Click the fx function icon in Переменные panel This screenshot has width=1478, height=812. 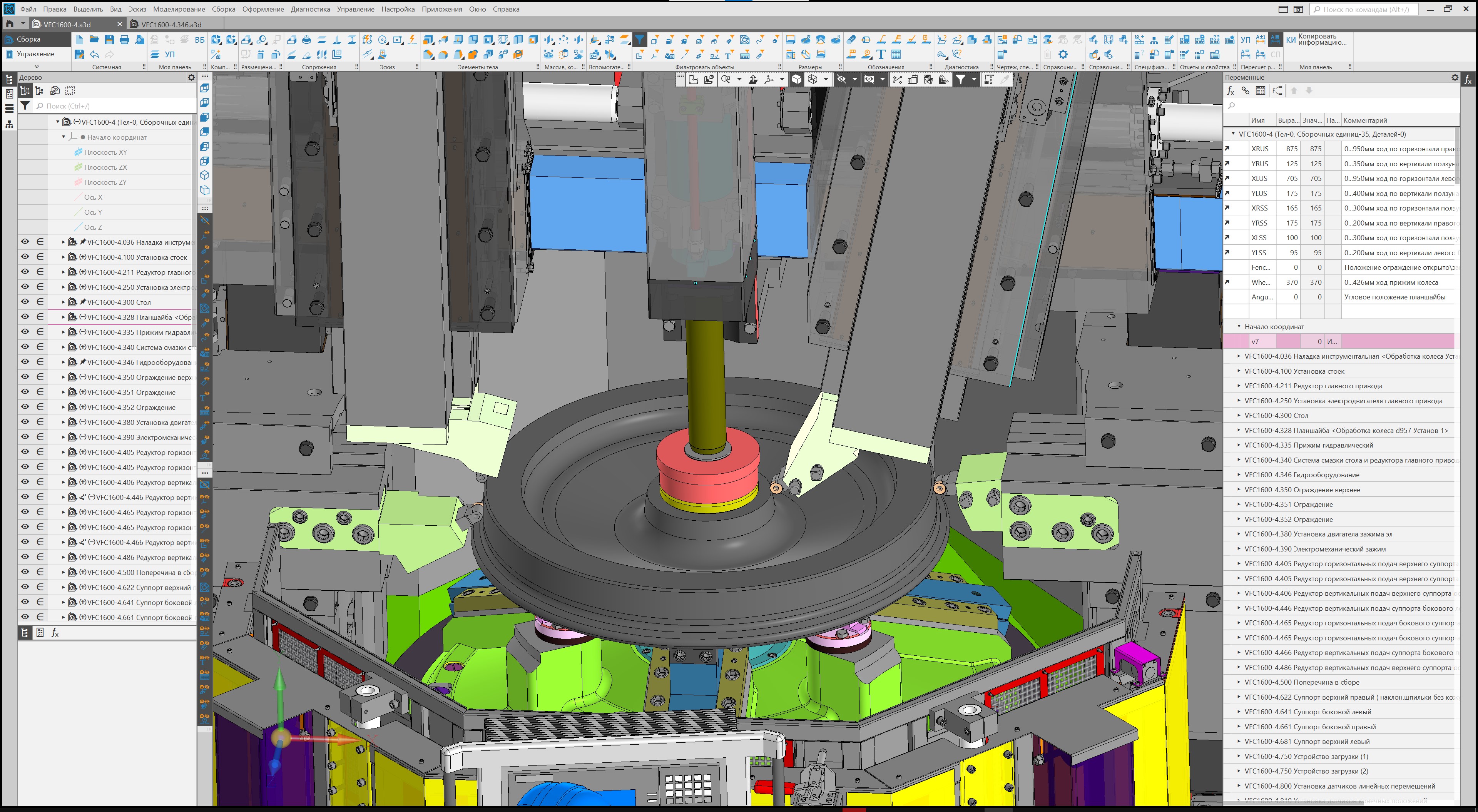(x=1230, y=91)
